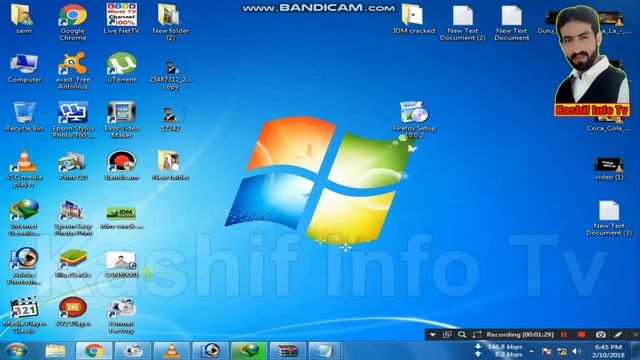Open File Explorer from the taskbar
This screenshot has height=360, width=640.
pos(55,351)
